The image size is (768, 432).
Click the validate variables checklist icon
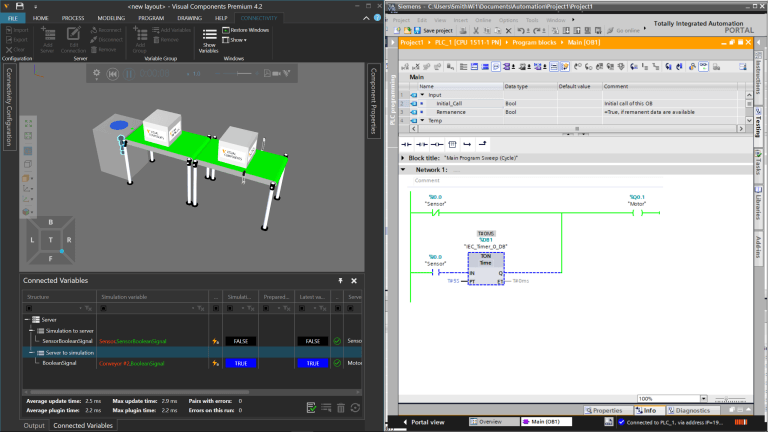pos(311,408)
